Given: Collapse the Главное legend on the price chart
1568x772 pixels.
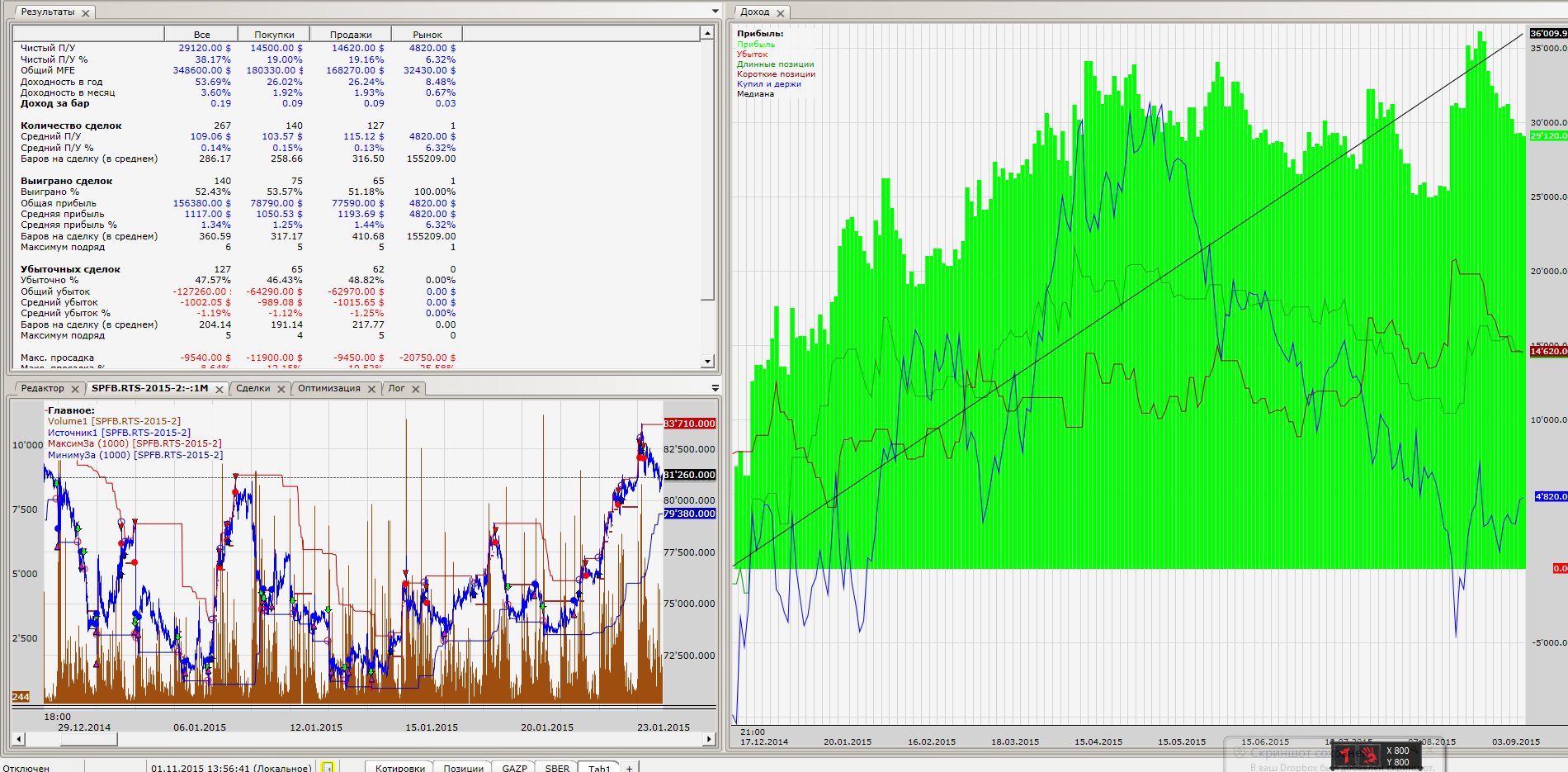Looking at the screenshot, I should (45, 410).
